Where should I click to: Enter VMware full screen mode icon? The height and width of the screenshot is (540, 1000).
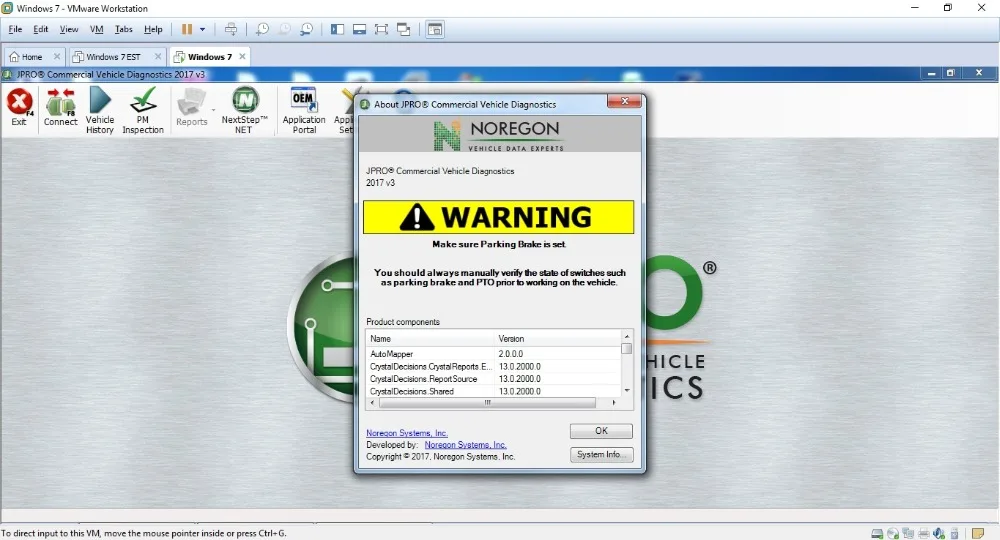click(x=381, y=30)
